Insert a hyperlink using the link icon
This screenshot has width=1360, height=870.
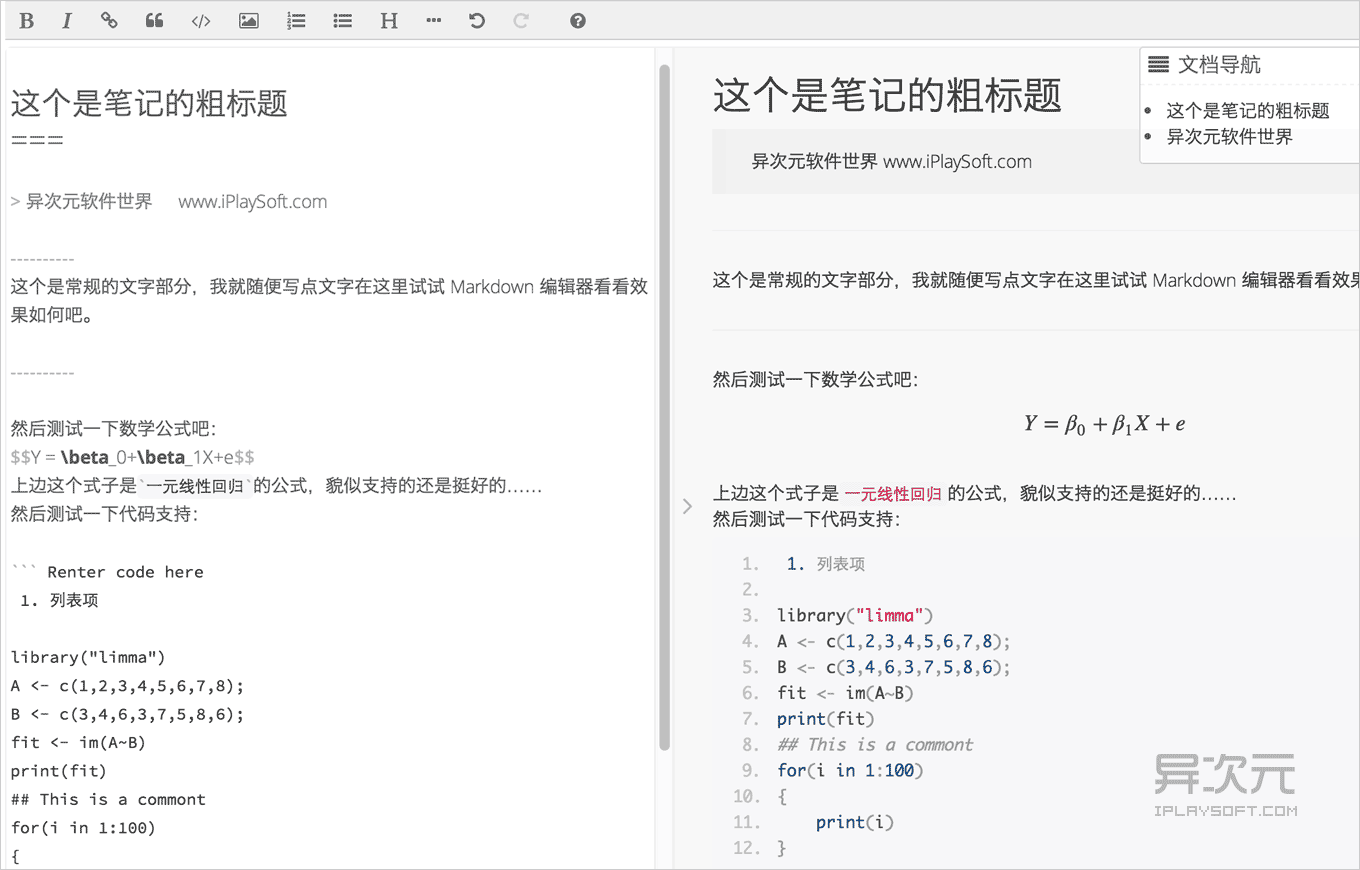(108, 20)
